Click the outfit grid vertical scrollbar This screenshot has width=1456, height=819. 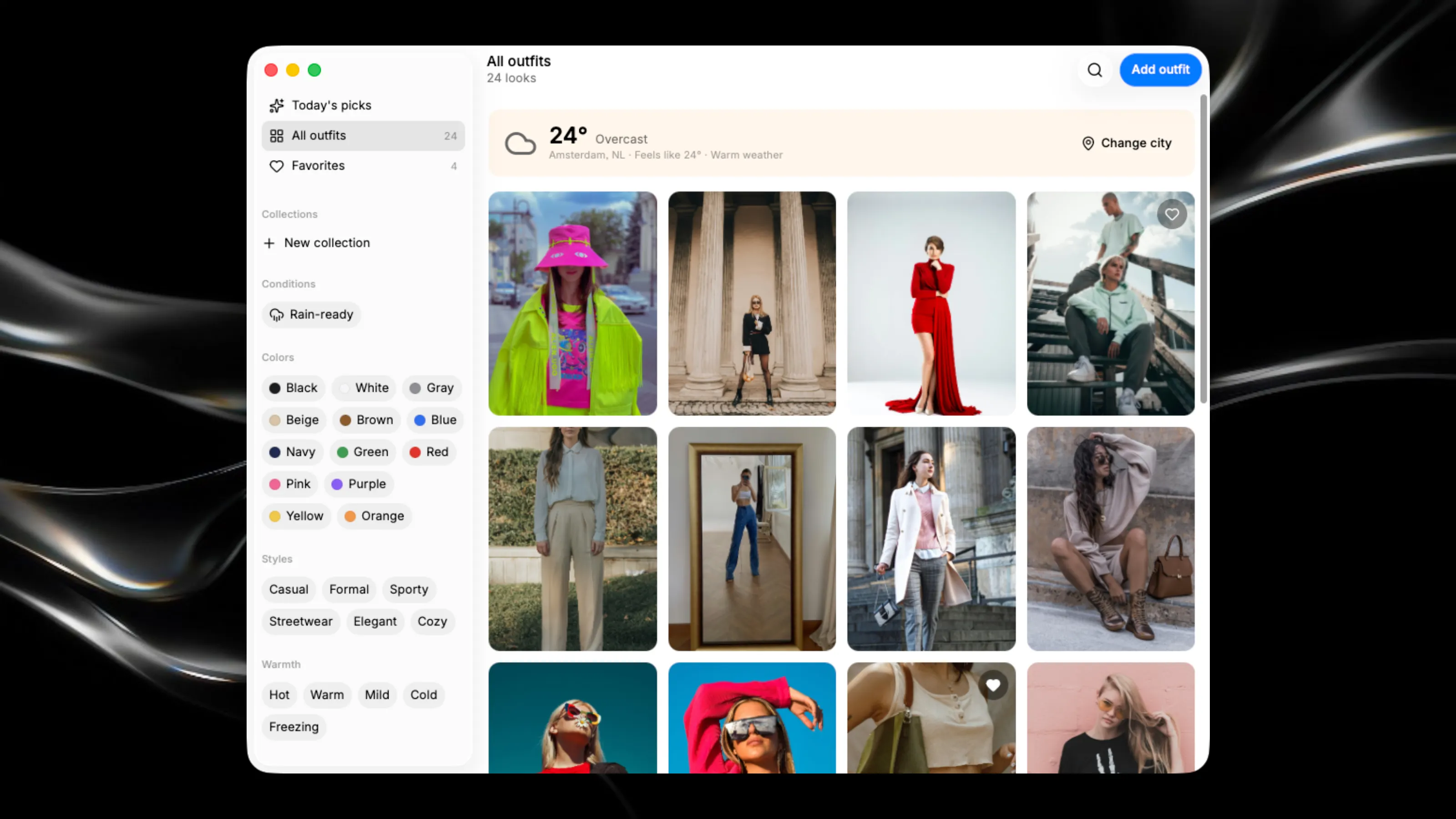tap(1203, 249)
